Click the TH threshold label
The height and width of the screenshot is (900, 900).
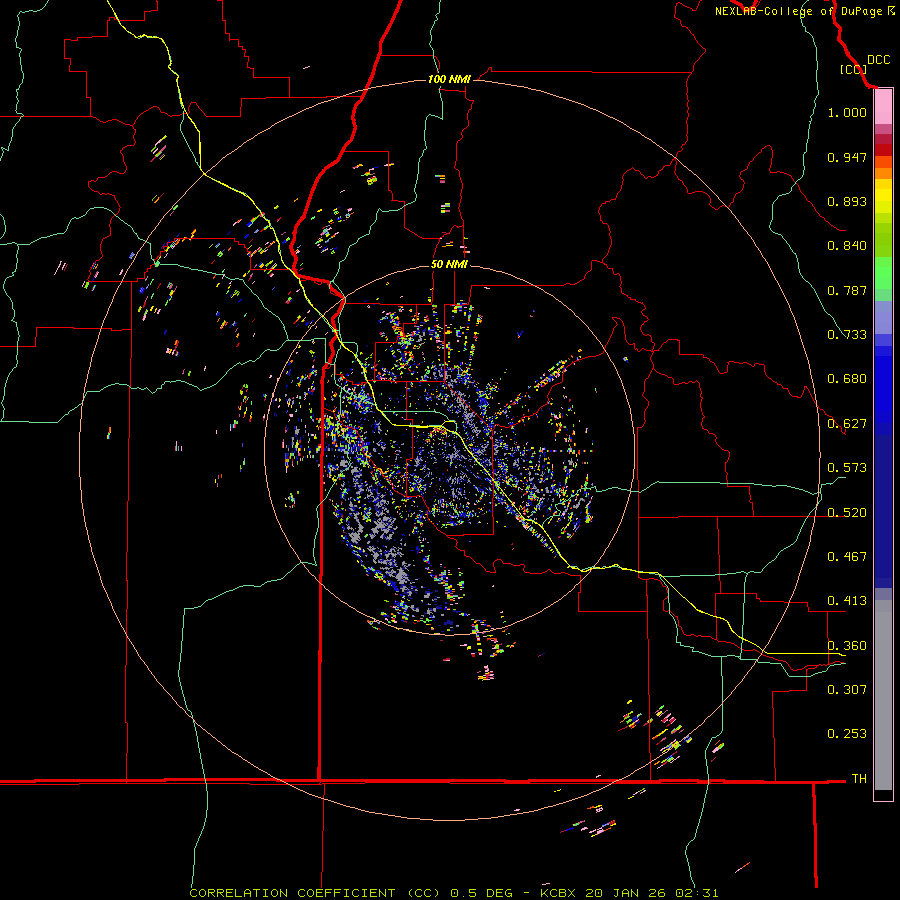pyautogui.click(x=859, y=779)
